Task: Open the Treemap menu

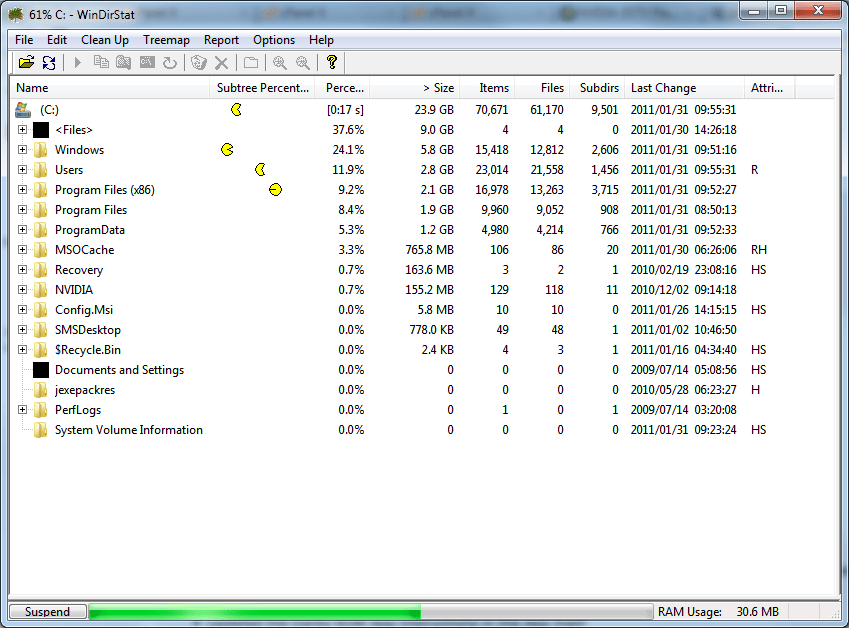Action: point(166,40)
